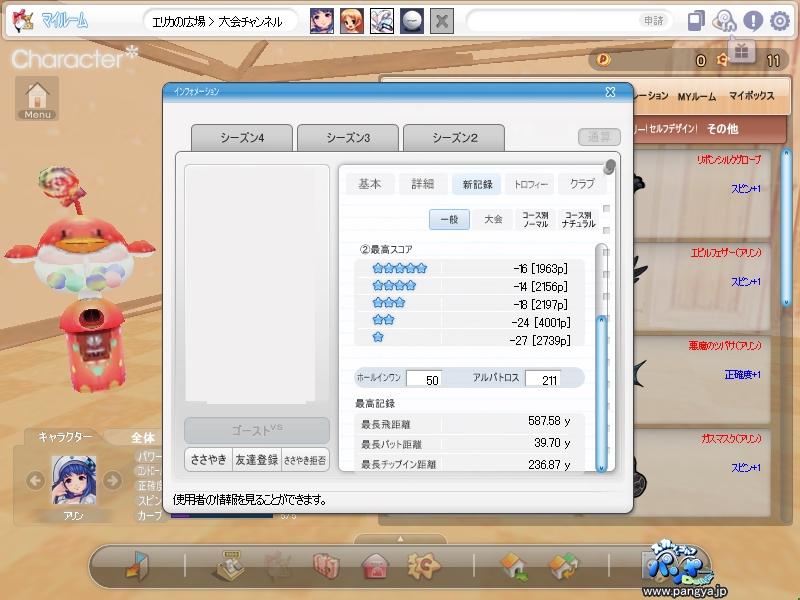Select the コース別ノーマル filter
The image size is (800, 600).
pyautogui.click(x=535, y=219)
